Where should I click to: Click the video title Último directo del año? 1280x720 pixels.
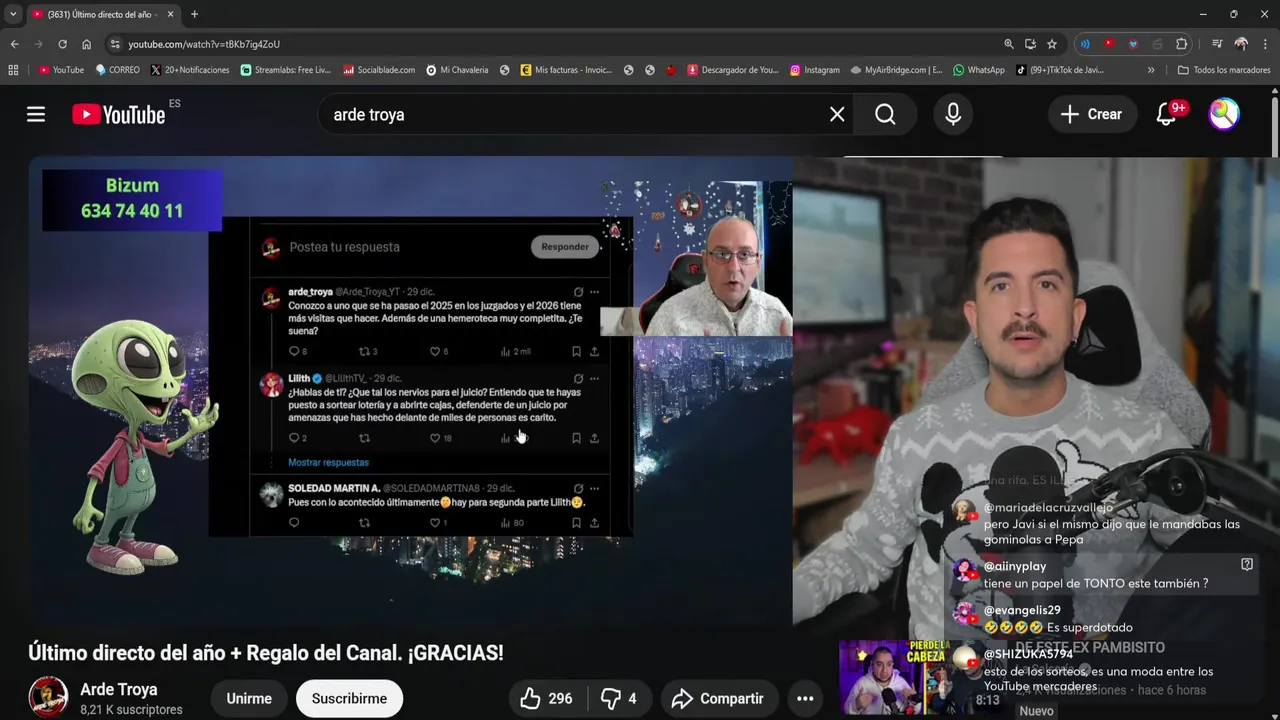pos(266,653)
